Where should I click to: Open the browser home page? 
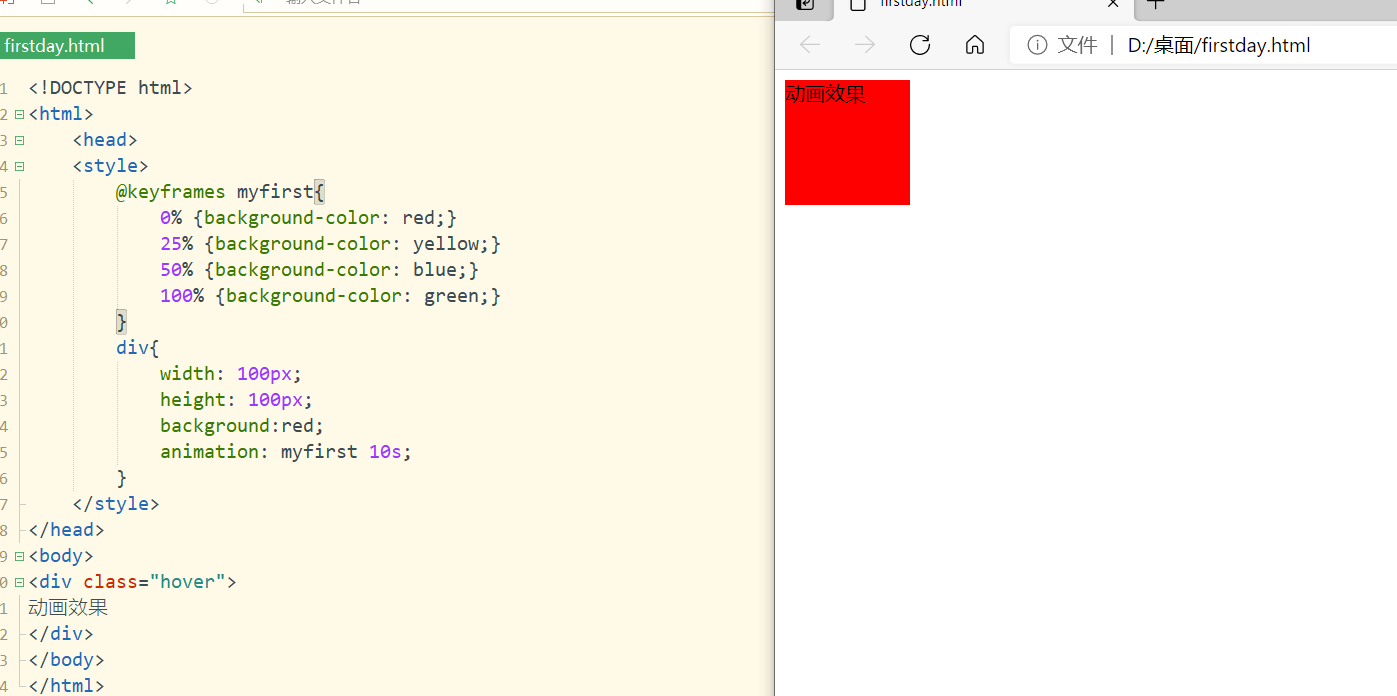[975, 45]
